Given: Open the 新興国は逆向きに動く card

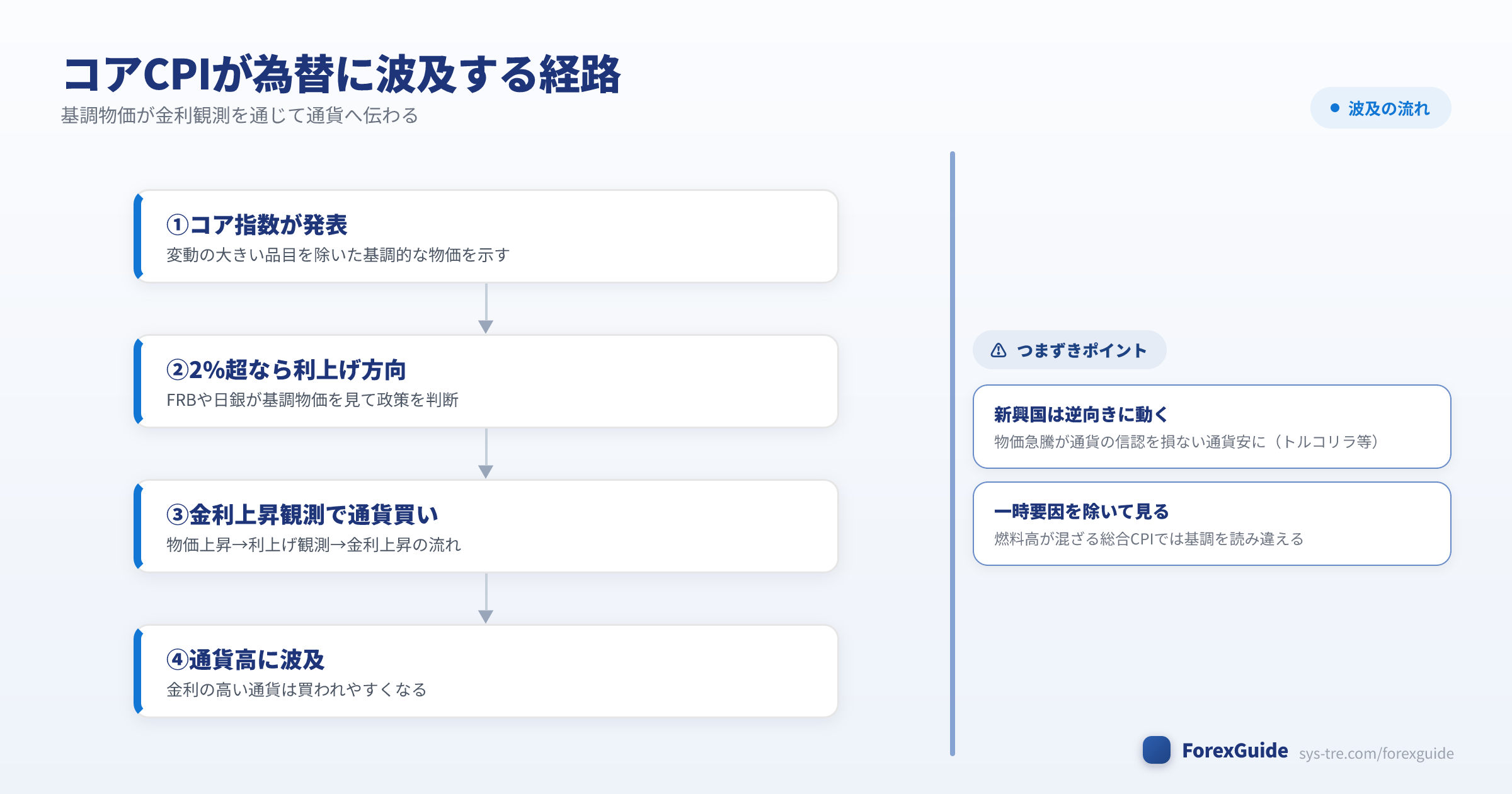Looking at the screenshot, I should (1211, 427).
